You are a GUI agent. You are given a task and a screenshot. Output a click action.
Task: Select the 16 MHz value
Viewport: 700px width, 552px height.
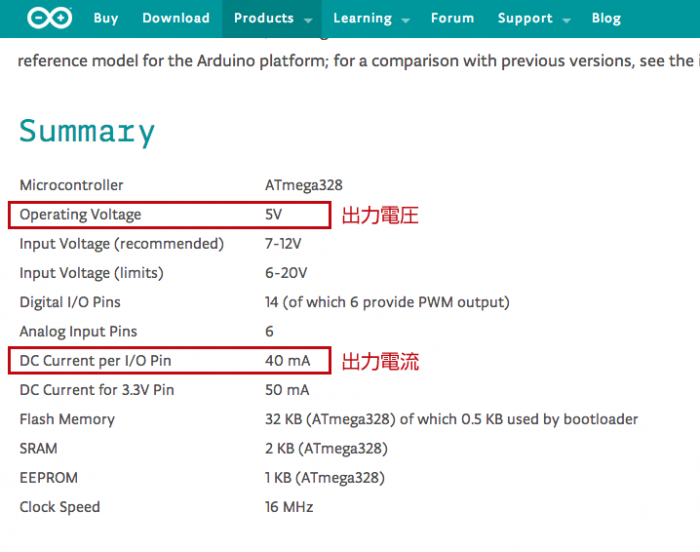coord(289,507)
